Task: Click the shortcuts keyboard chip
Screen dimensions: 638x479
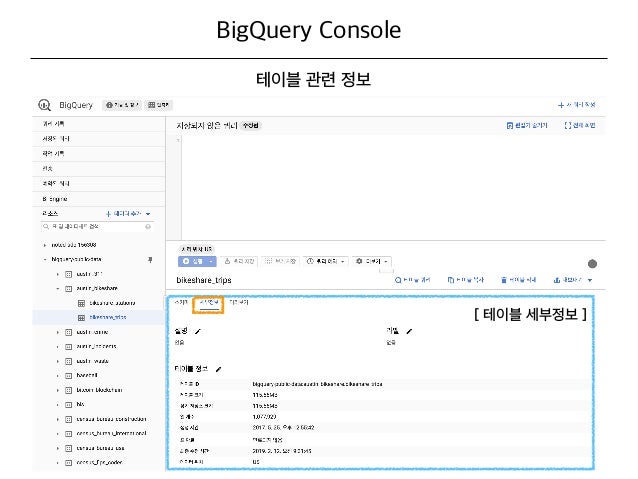Action: [x=158, y=105]
